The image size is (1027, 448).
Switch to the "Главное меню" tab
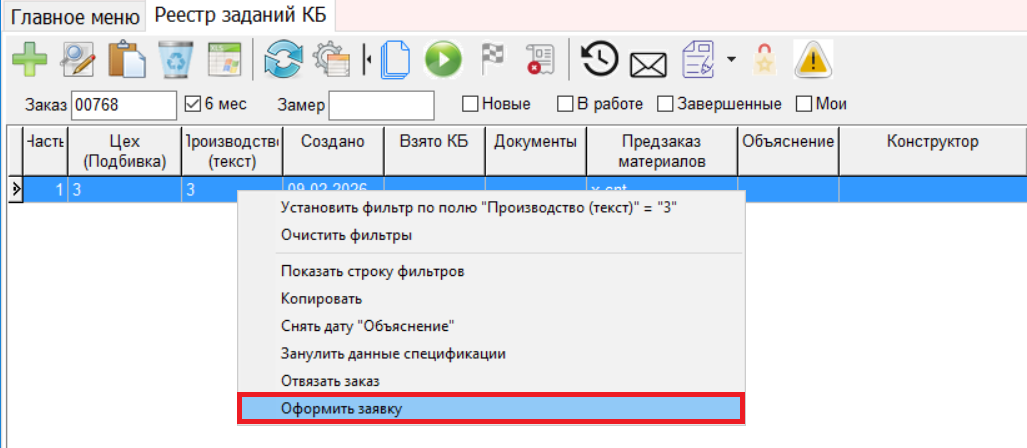pos(75,16)
